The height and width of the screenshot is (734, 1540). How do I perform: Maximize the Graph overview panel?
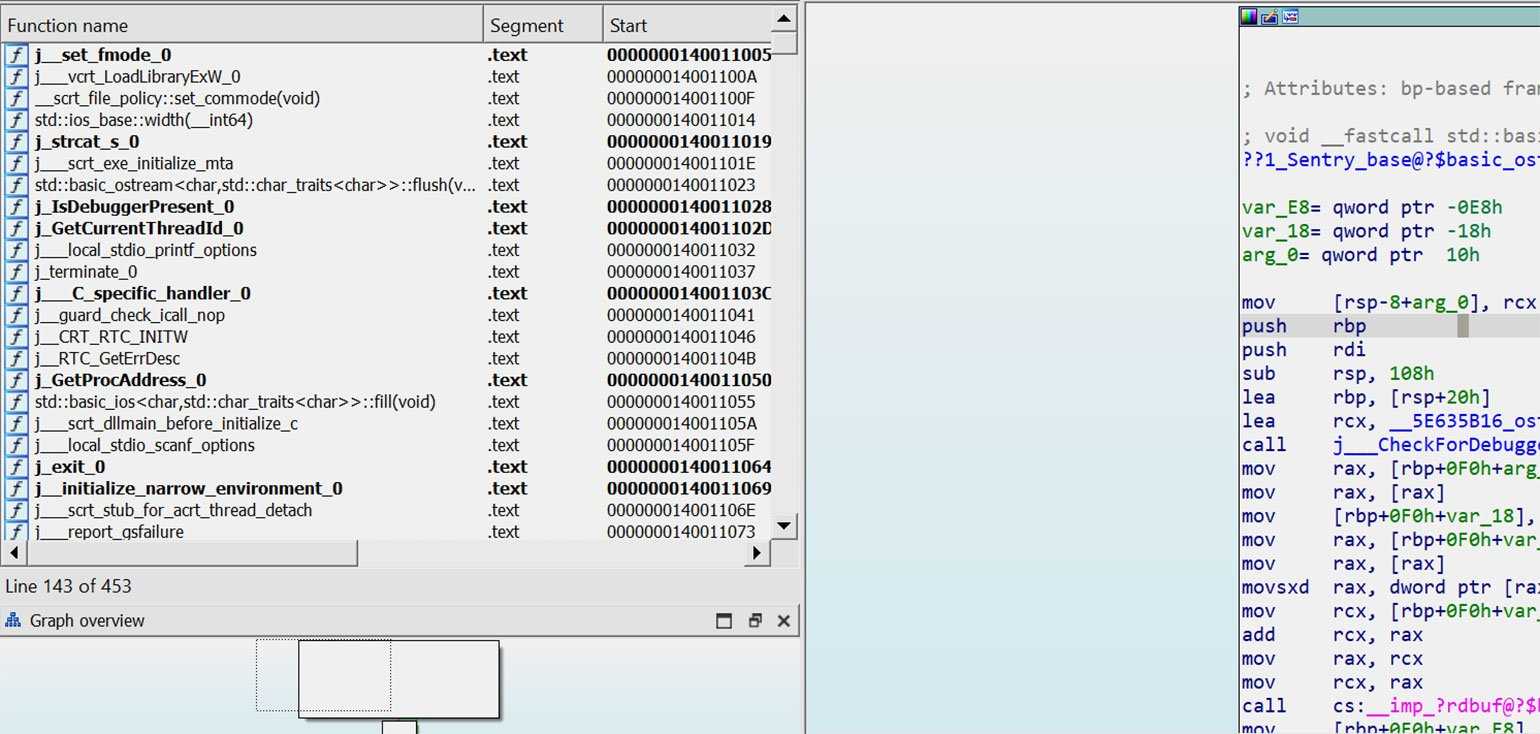(725, 621)
